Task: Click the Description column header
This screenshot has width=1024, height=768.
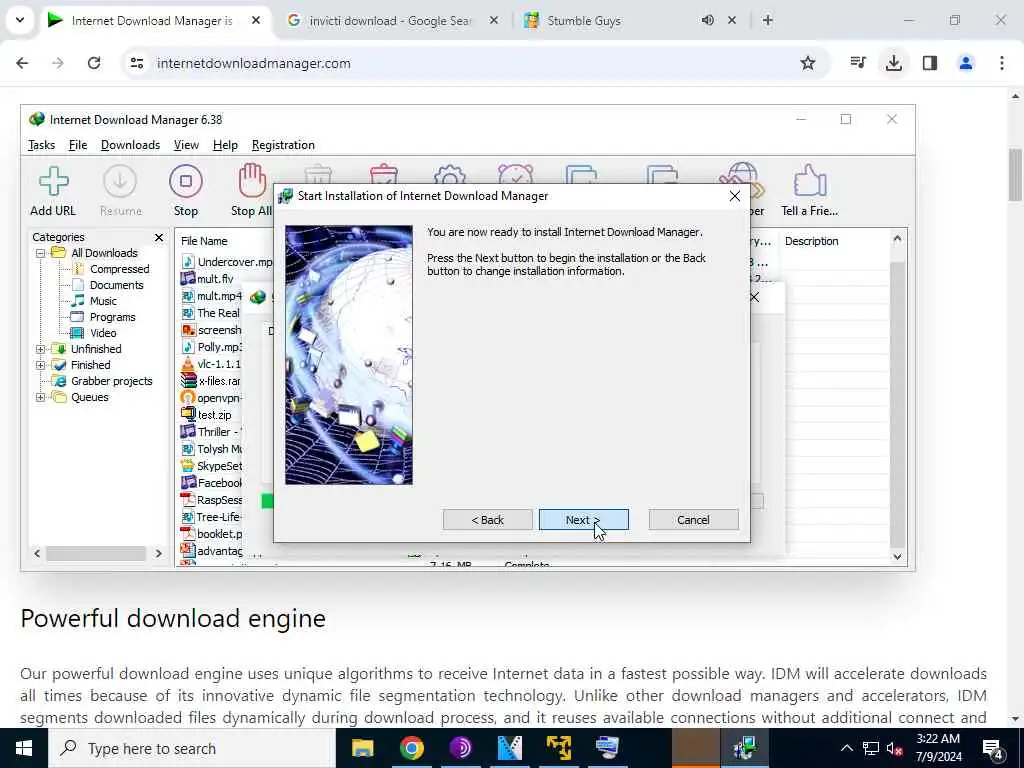Action: [x=812, y=241]
